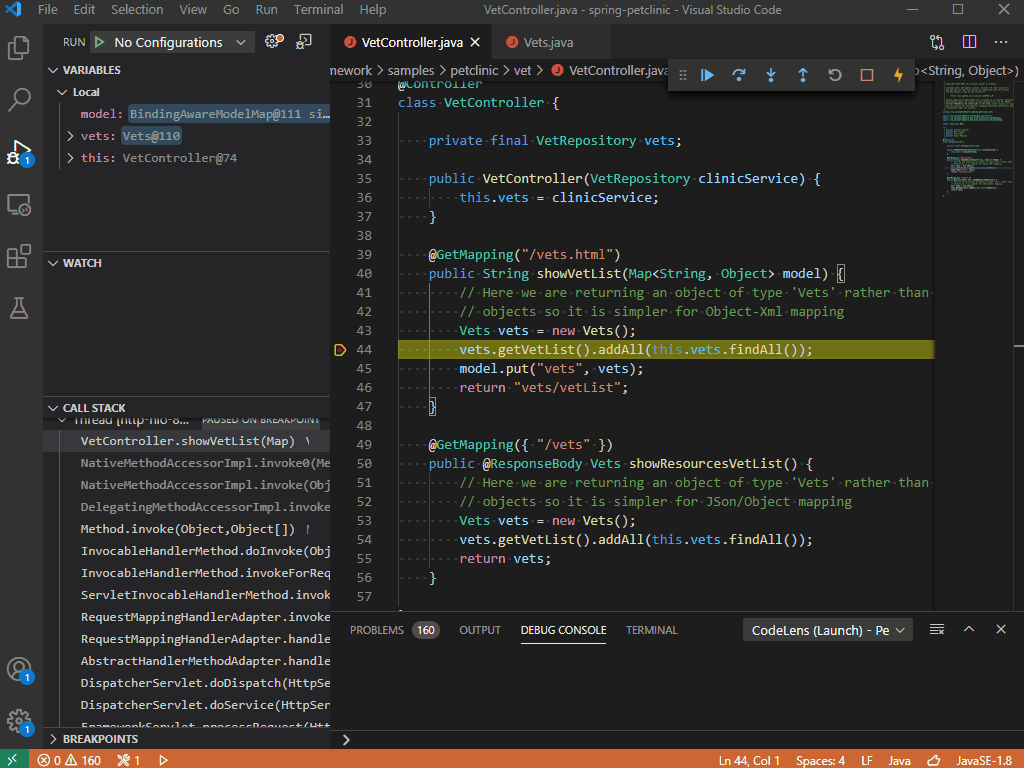The image size is (1024, 768).
Task: Open the Search view in the activity bar
Action: coord(20,100)
